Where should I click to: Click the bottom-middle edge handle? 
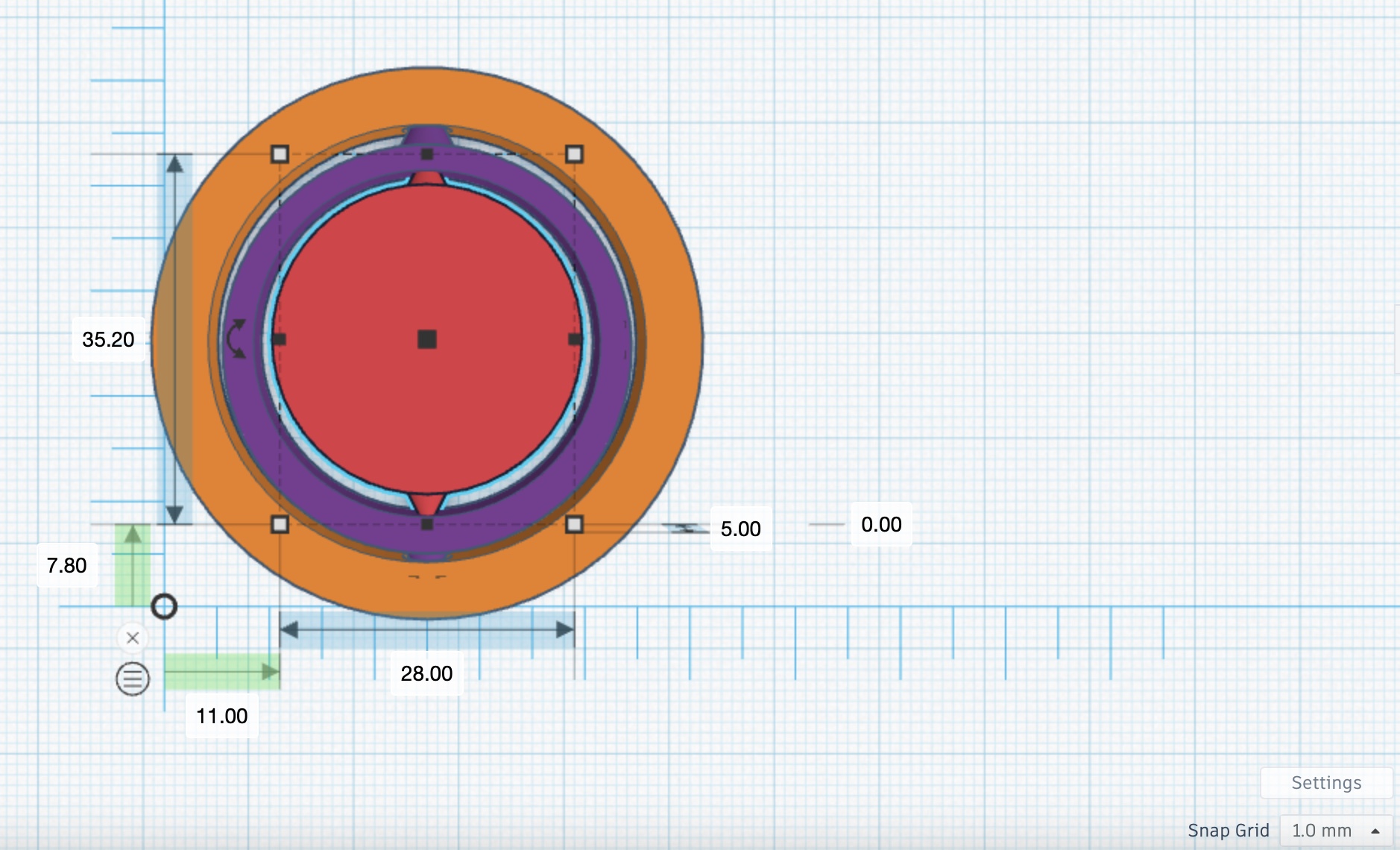[427, 524]
